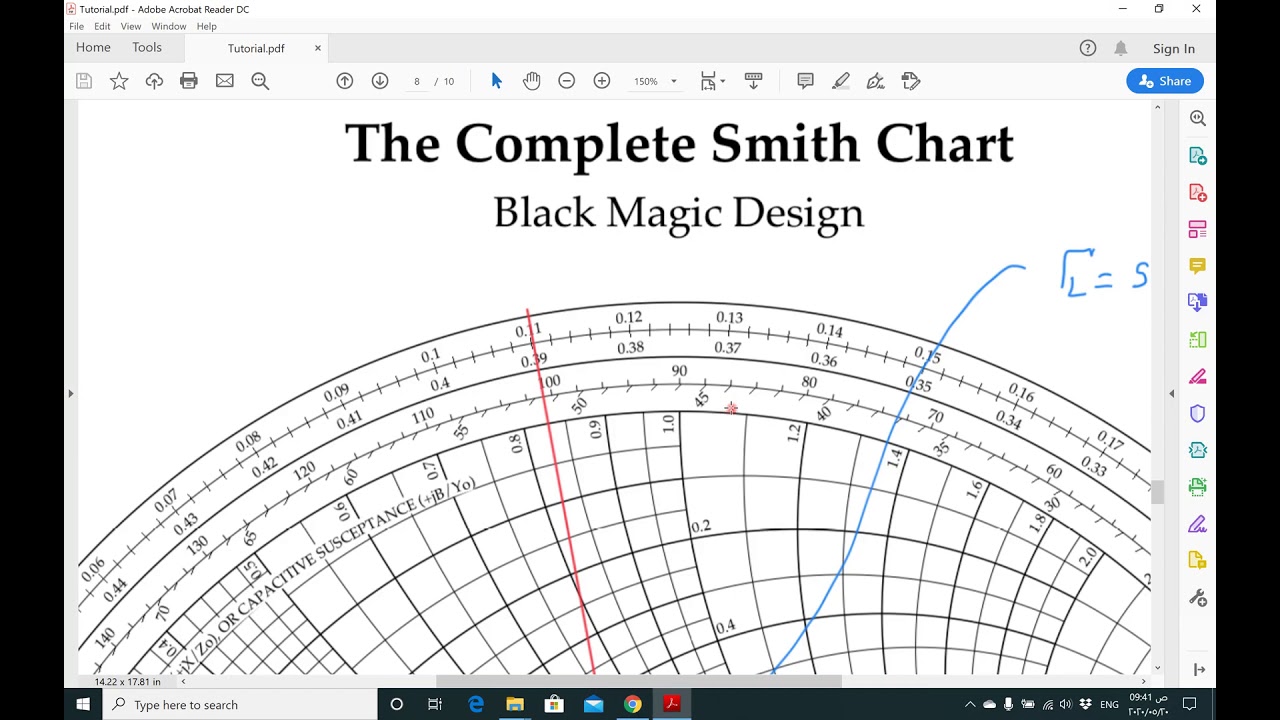Open Protect shield tool
1280x720 pixels.
click(x=1197, y=413)
